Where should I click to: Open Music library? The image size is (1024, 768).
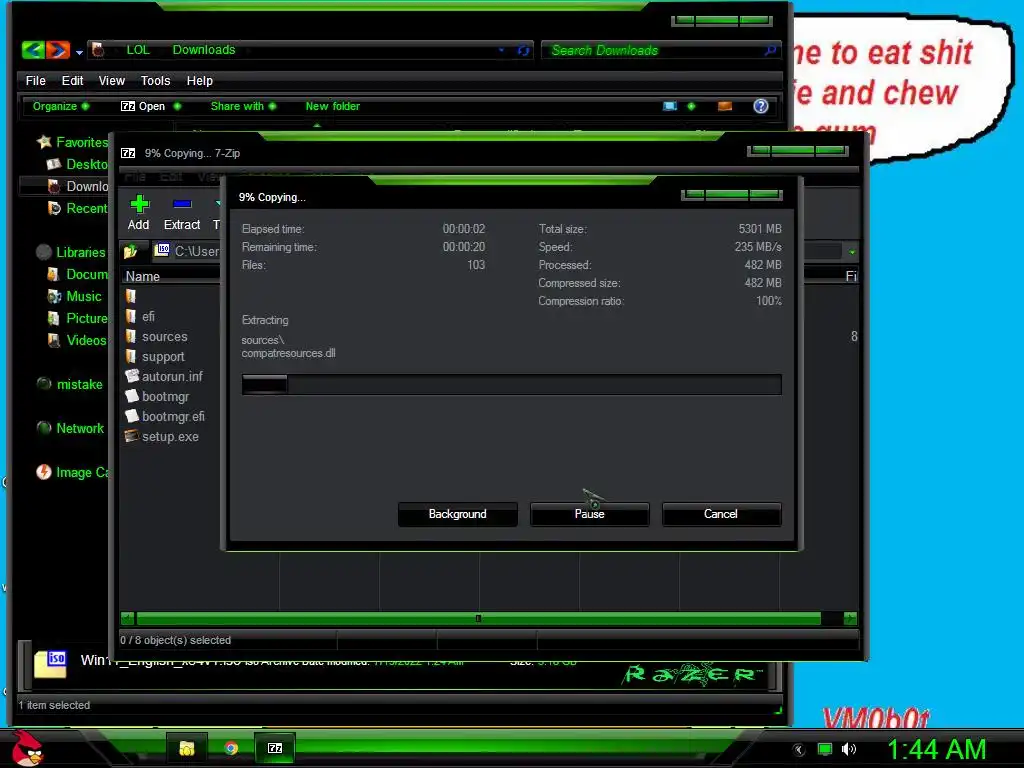click(74, 296)
